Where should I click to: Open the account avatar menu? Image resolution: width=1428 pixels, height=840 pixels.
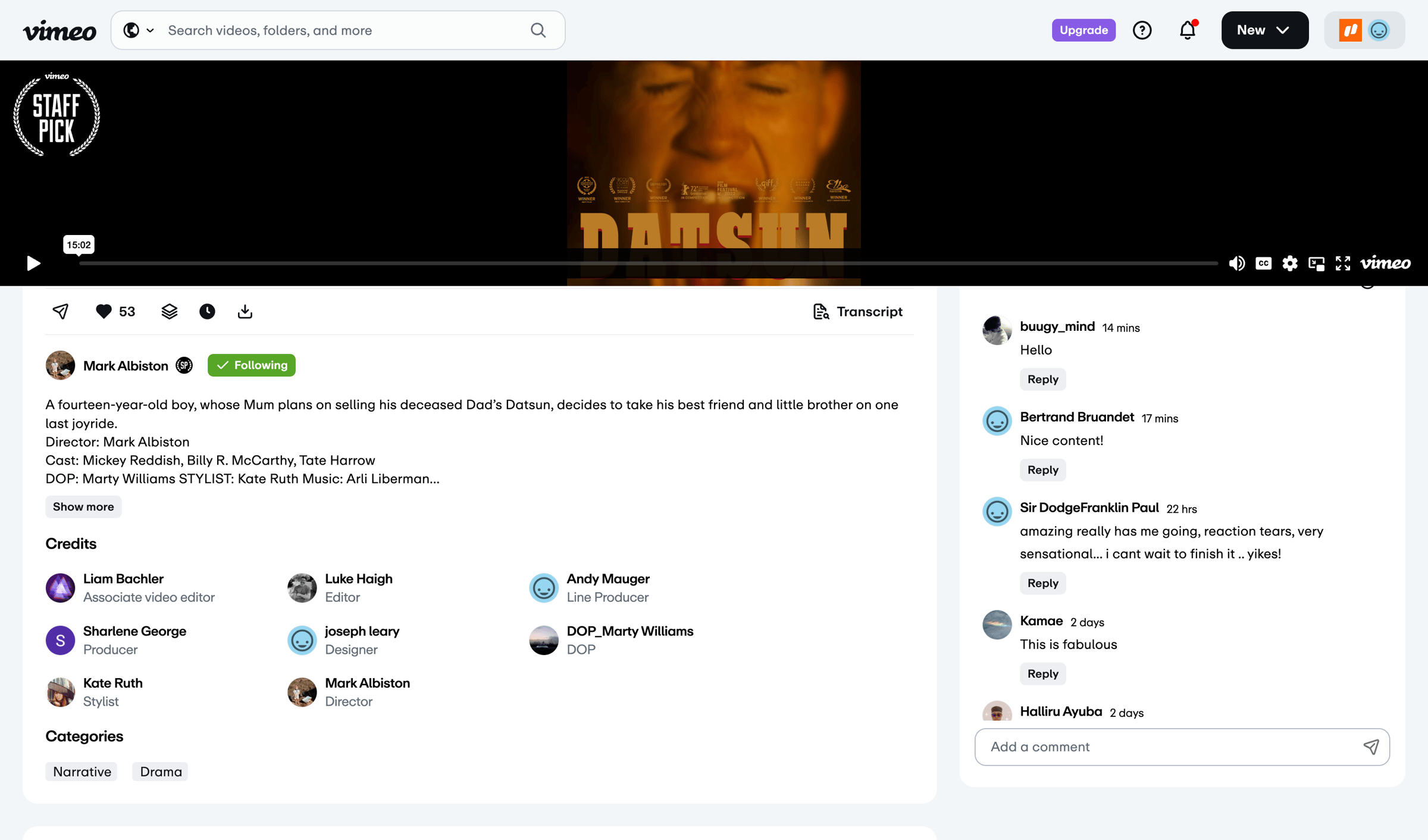[x=1364, y=30]
